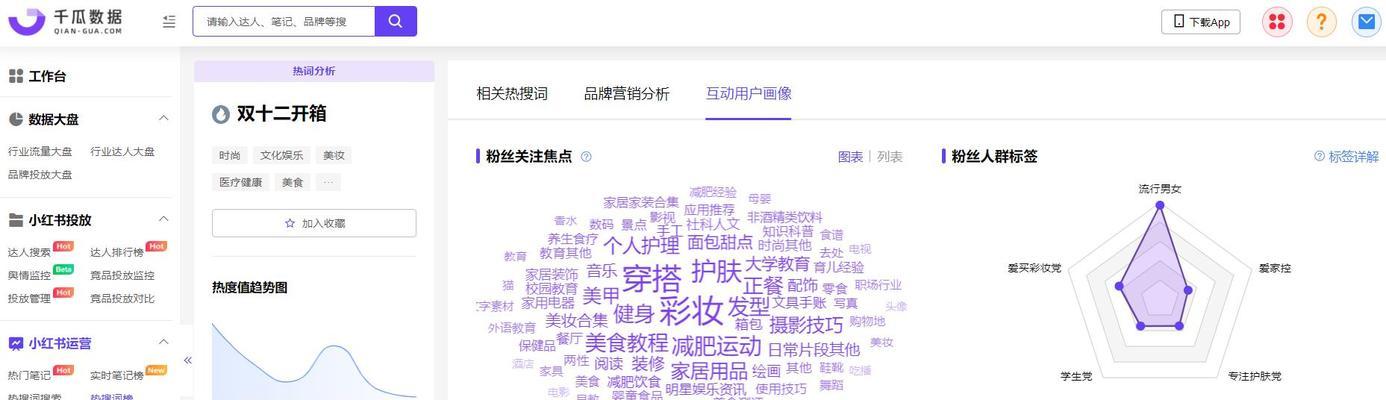Image resolution: width=1386 pixels, height=400 pixels.
Task: Click the star icon in 加入收藏
Action: [x=290, y=223]
